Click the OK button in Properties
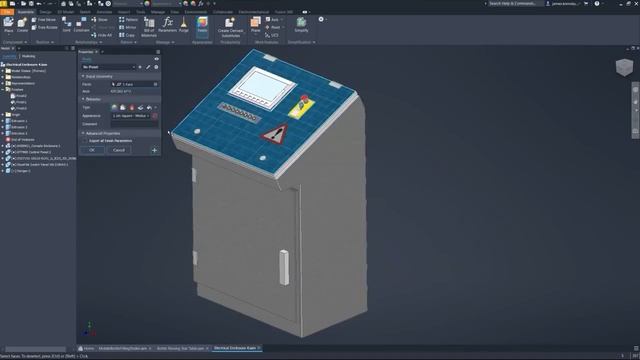Viewport: 640px width, 360px height. pos(92,150)
